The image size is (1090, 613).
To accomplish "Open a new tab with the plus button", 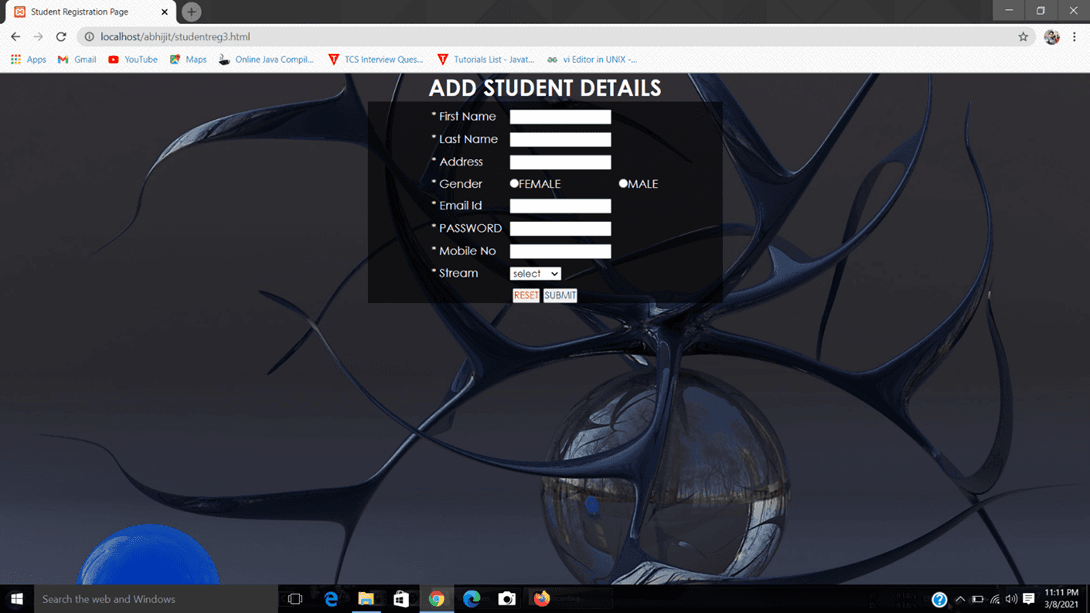I will 191,12.
